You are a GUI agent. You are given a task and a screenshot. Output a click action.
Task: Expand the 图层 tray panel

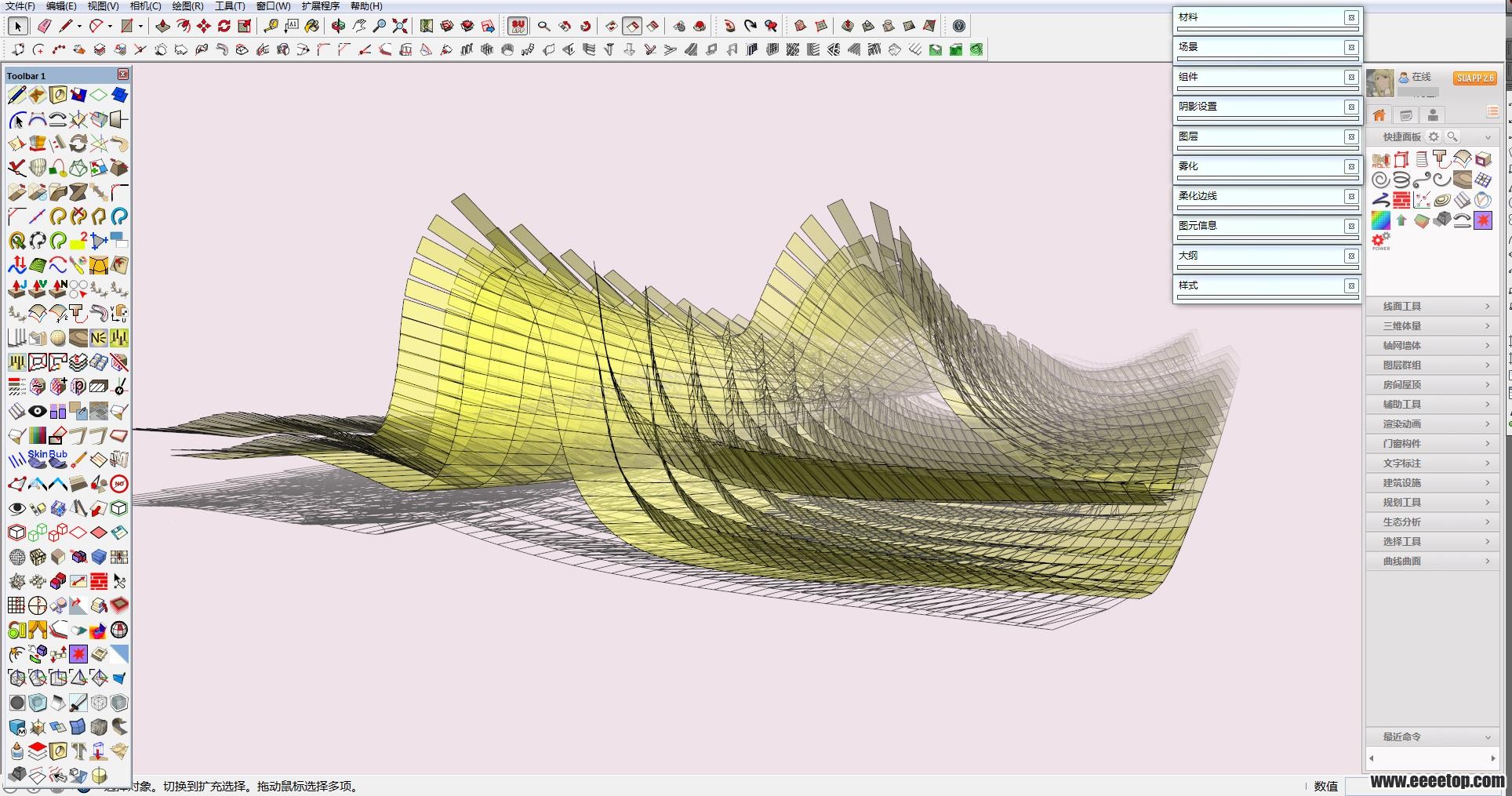(x=1267, y=136)
